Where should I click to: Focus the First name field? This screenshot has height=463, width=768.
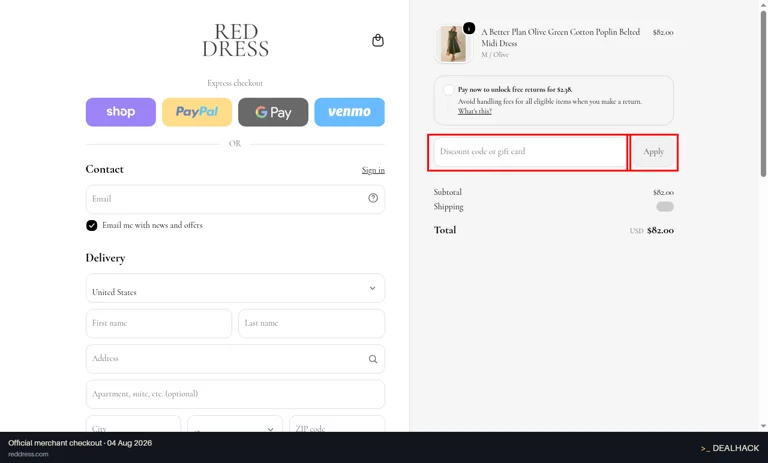click(x=159, y=323)
